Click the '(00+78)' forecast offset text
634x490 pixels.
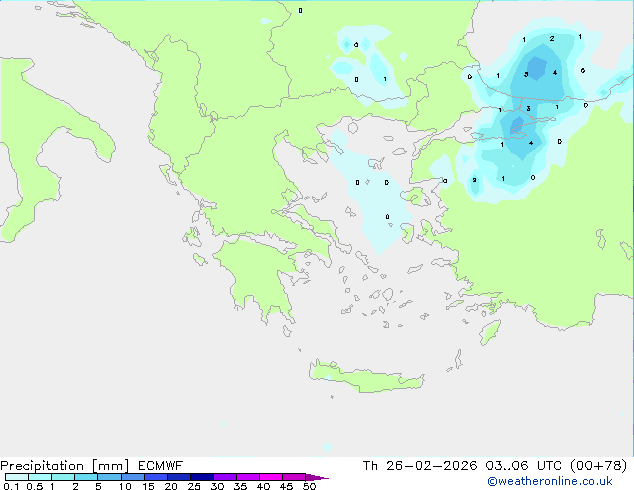(598, 466)
